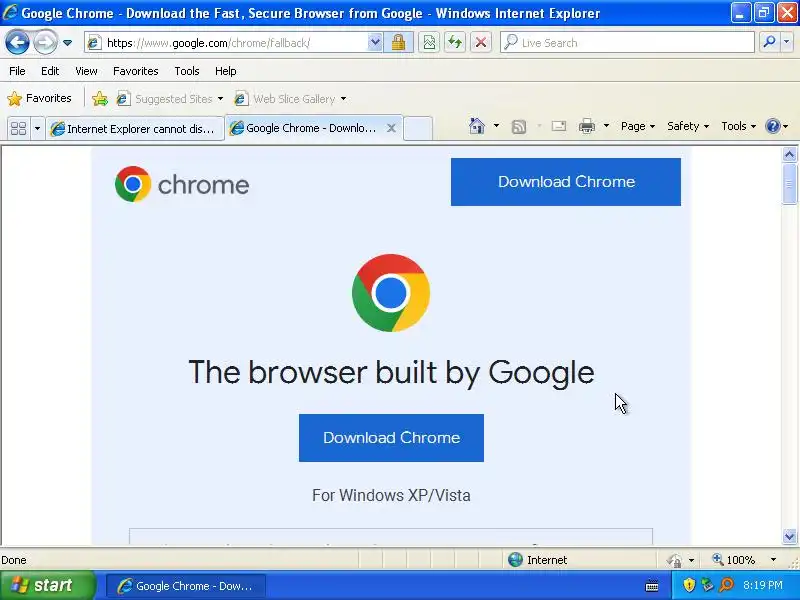The height and width of the screenshot is (600, 800).
Task: Go back using the Back arrow button
Action: (x=17, y=42)
